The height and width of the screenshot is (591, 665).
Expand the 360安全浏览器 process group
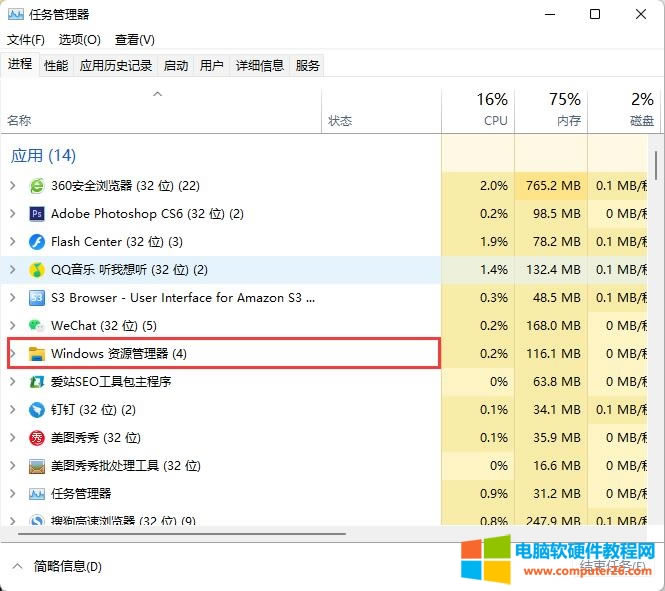click(x=13, y=186)
